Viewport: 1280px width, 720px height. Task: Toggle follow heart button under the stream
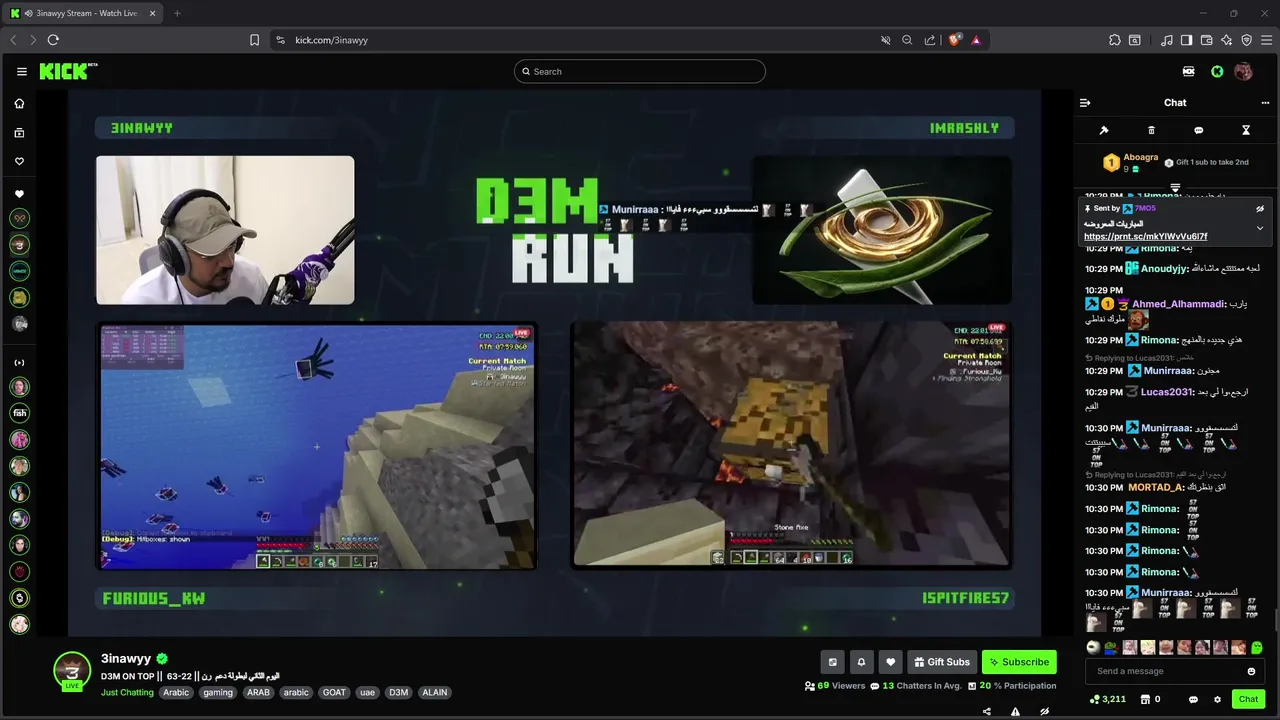(890, 662)
